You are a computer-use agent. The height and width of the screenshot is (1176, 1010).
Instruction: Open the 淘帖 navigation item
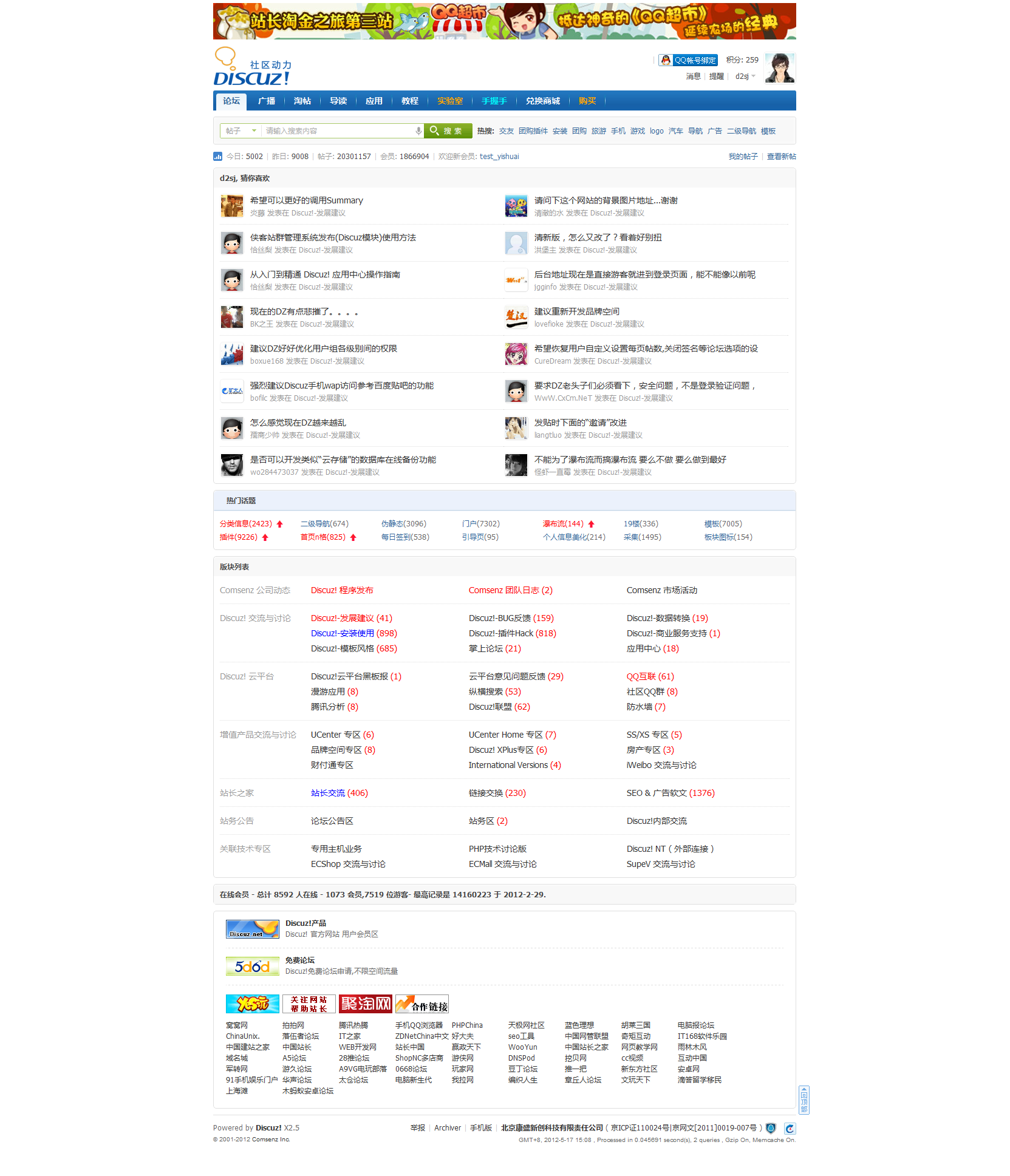tap(302, 101)
